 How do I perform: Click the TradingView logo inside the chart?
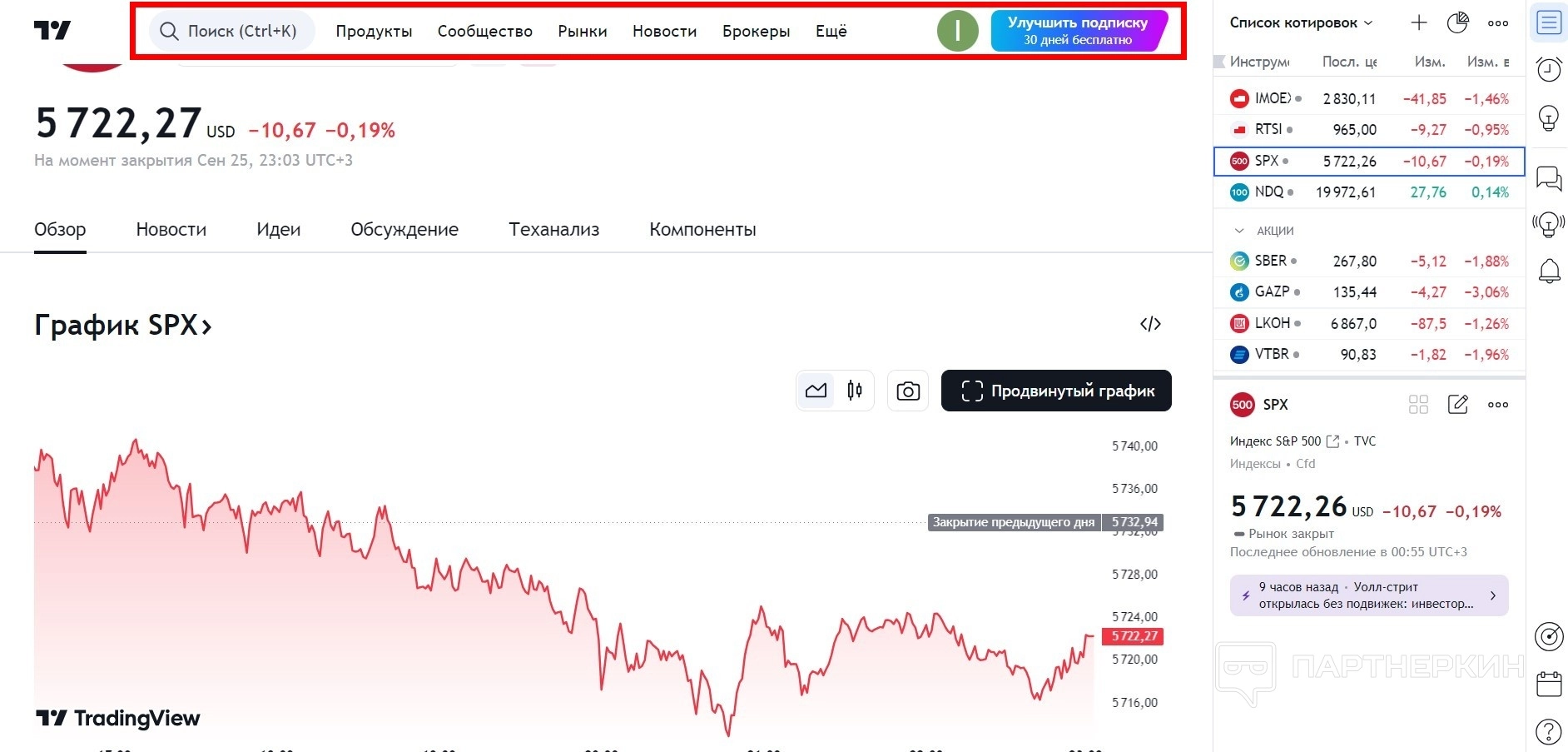click(x=118, y=718)
